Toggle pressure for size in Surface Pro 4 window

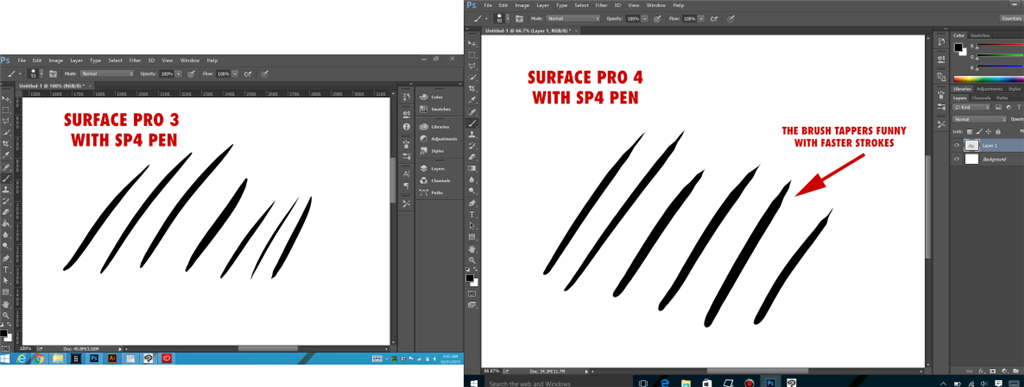click(731, 19)
